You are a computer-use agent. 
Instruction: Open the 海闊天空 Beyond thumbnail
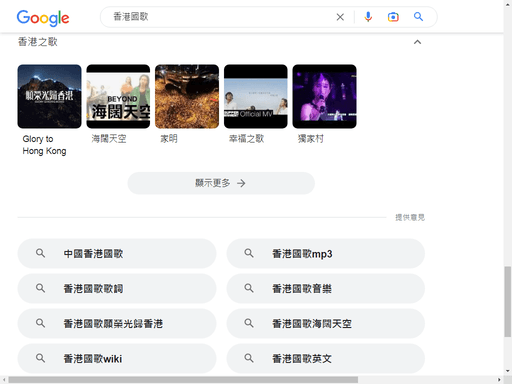pyautogui.click(x=118, y=96)
